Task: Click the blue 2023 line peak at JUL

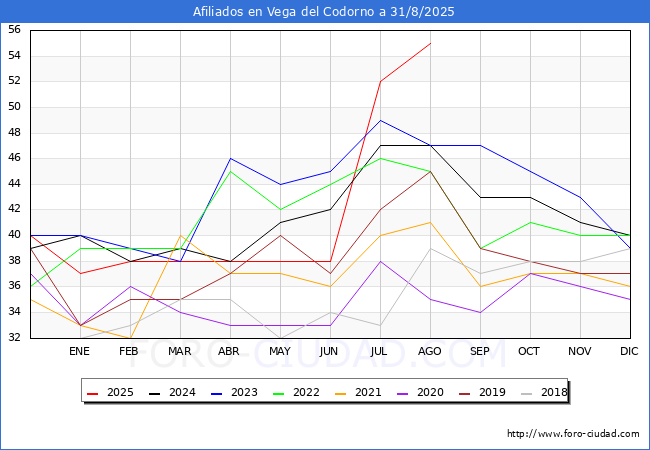Action: (x=381, y=120)
